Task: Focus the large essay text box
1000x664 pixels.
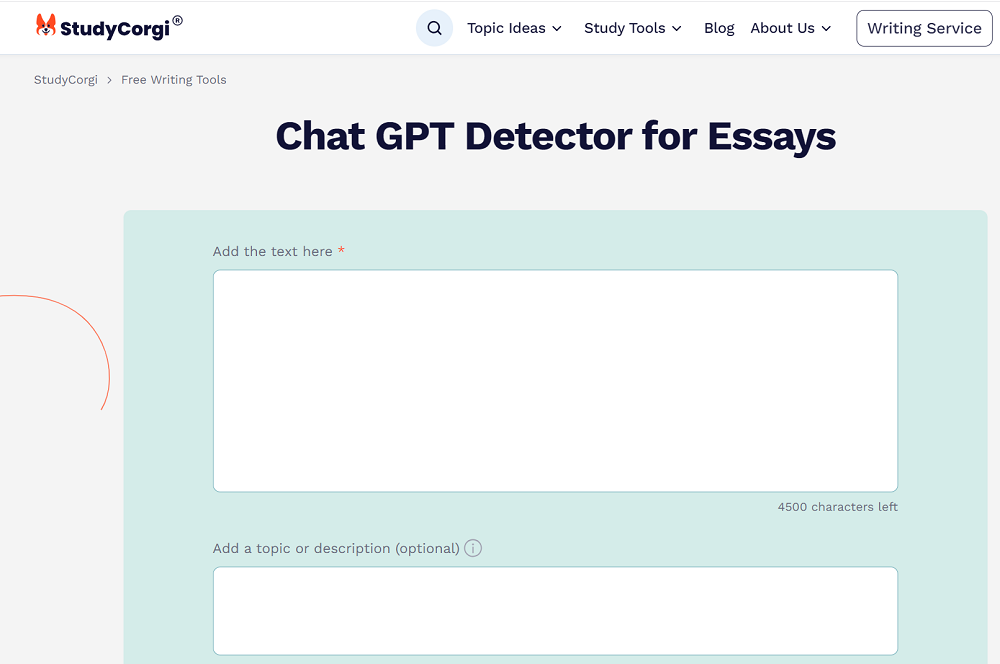Action: coord(555,380)
